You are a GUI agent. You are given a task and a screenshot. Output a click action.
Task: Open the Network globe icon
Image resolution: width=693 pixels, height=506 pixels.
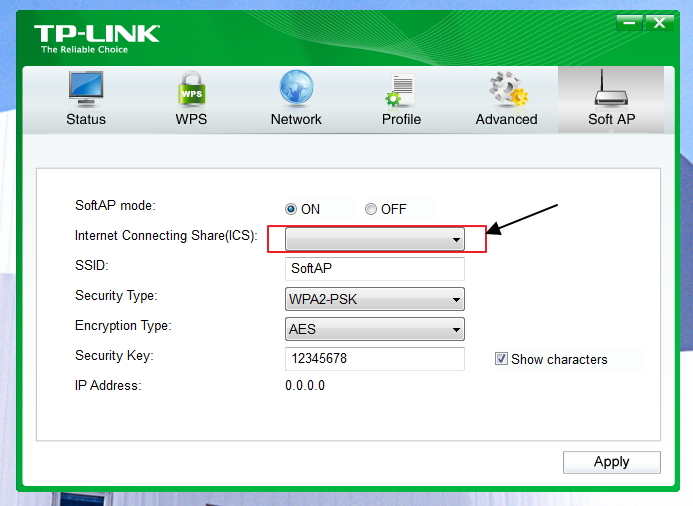click(x=296, y=88)
